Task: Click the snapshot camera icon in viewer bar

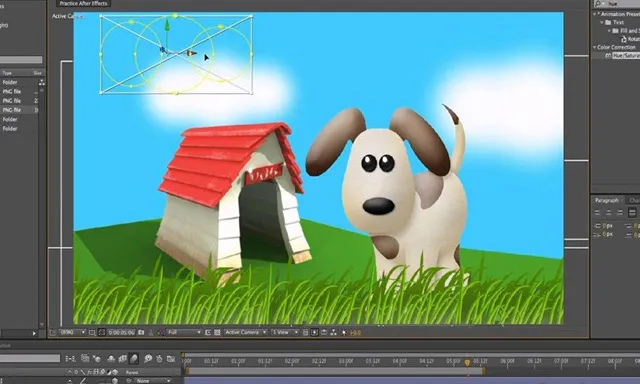Action: [x=141, y=333]
